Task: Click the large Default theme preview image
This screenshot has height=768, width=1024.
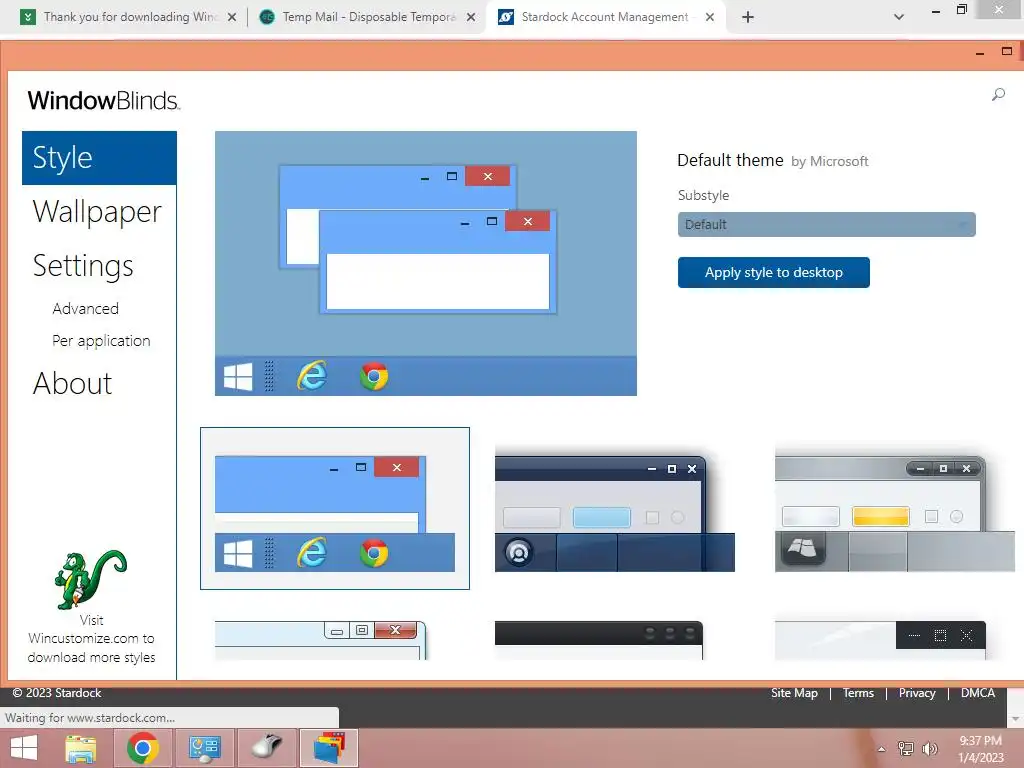Action: pos(426,263)
